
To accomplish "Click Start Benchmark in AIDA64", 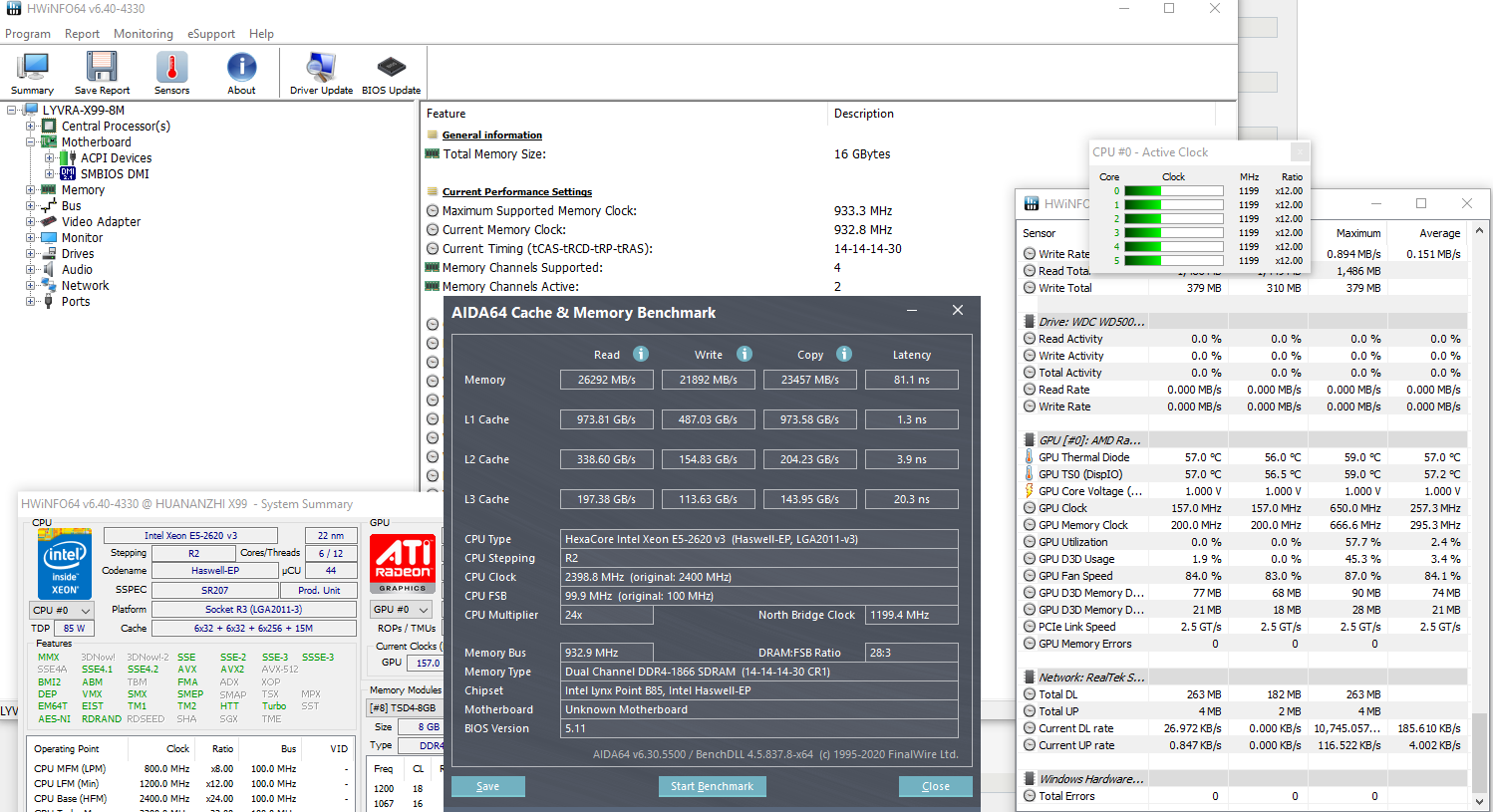I will click(712, 786).
